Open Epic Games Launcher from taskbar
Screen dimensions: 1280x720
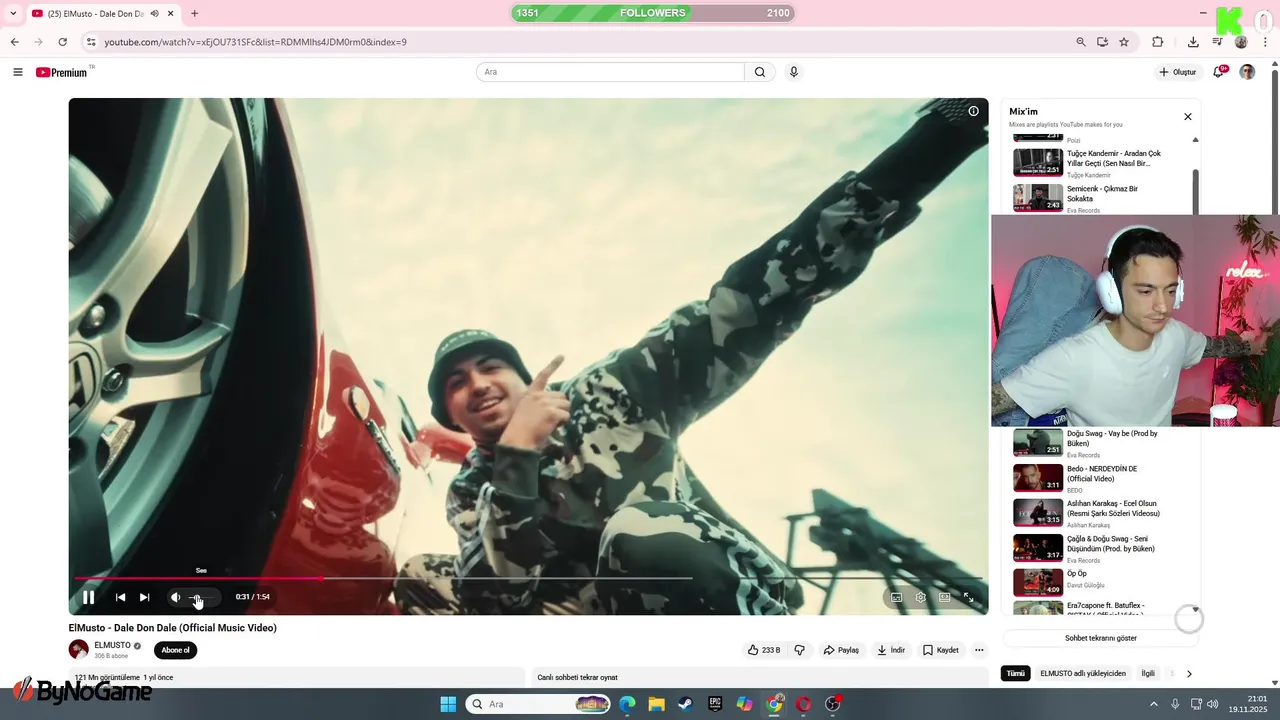715,704
